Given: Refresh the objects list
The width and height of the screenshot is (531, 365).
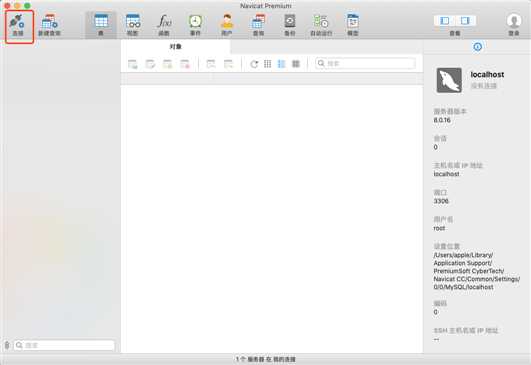Looking at the screenshot, I should (254, 64).
